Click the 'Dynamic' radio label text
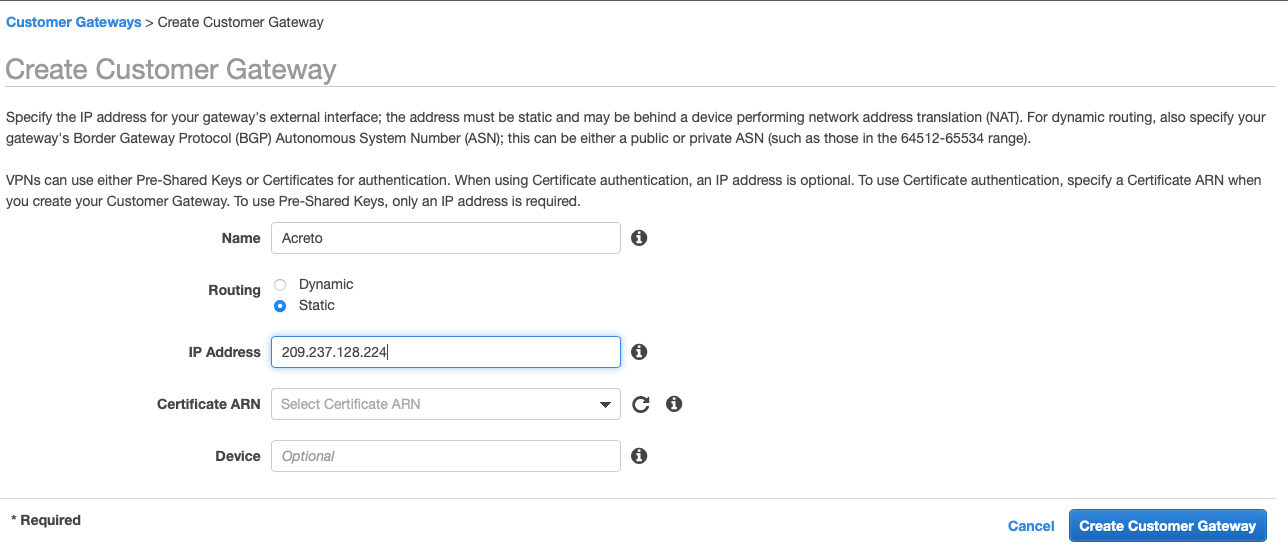 (x=326, y=284)
